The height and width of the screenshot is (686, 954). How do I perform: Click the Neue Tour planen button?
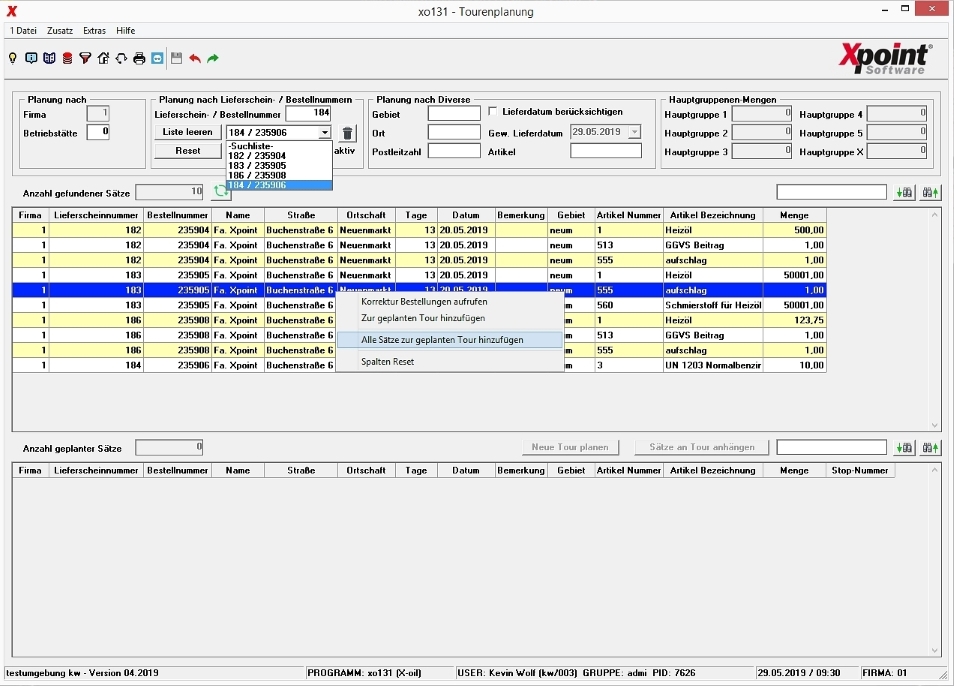click(570, 447)
